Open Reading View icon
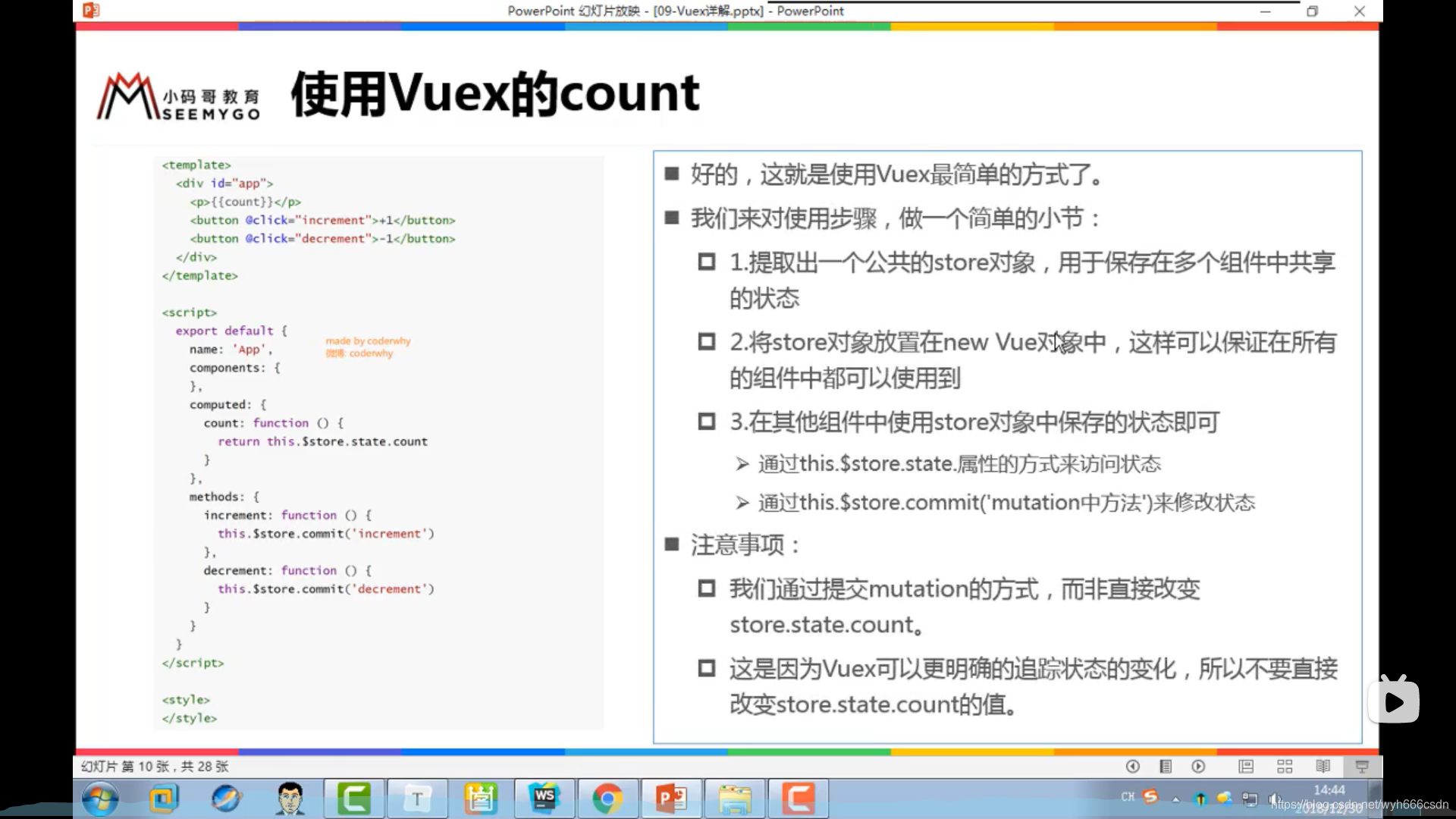The width and height of the screenshot is (1456, 819). (1323, 767)
